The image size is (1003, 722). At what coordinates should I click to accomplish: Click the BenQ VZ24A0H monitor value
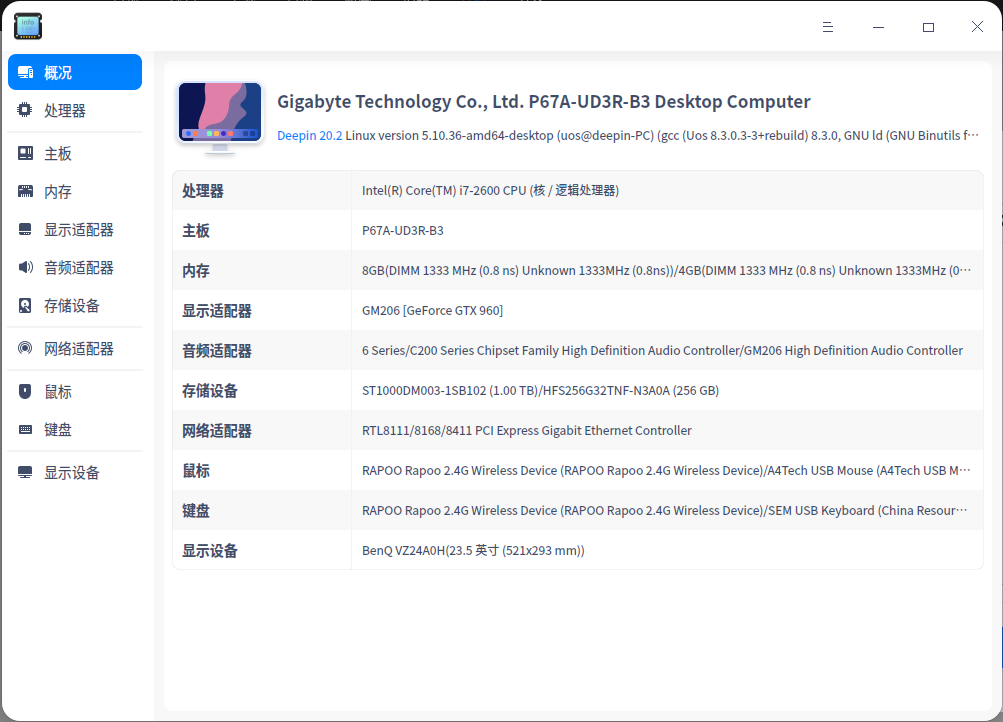(473, 551)
